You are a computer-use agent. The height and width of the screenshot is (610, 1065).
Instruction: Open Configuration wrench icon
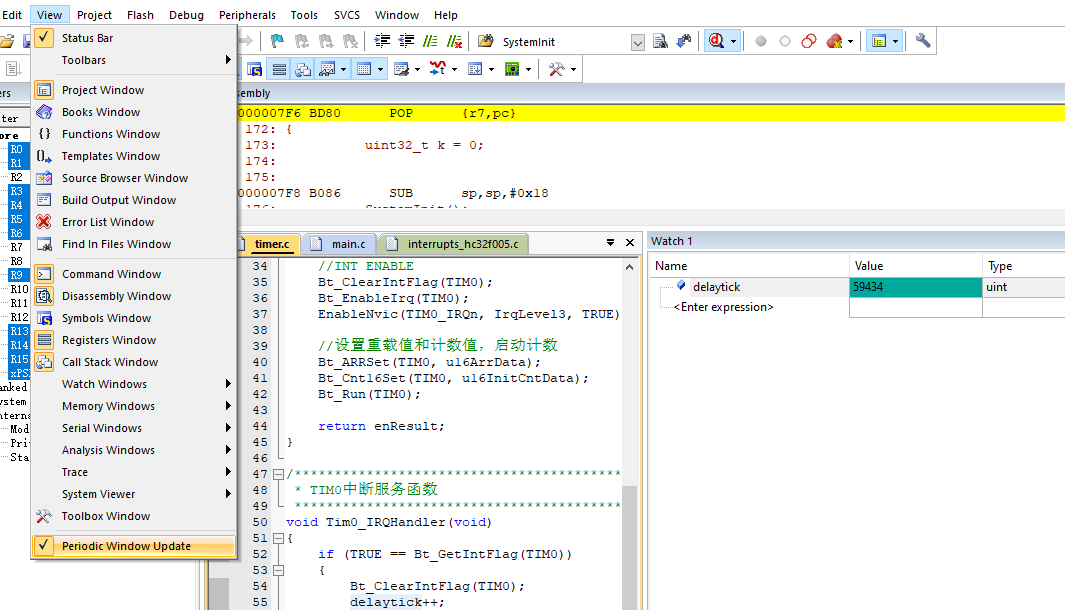(x=922, y=41)
